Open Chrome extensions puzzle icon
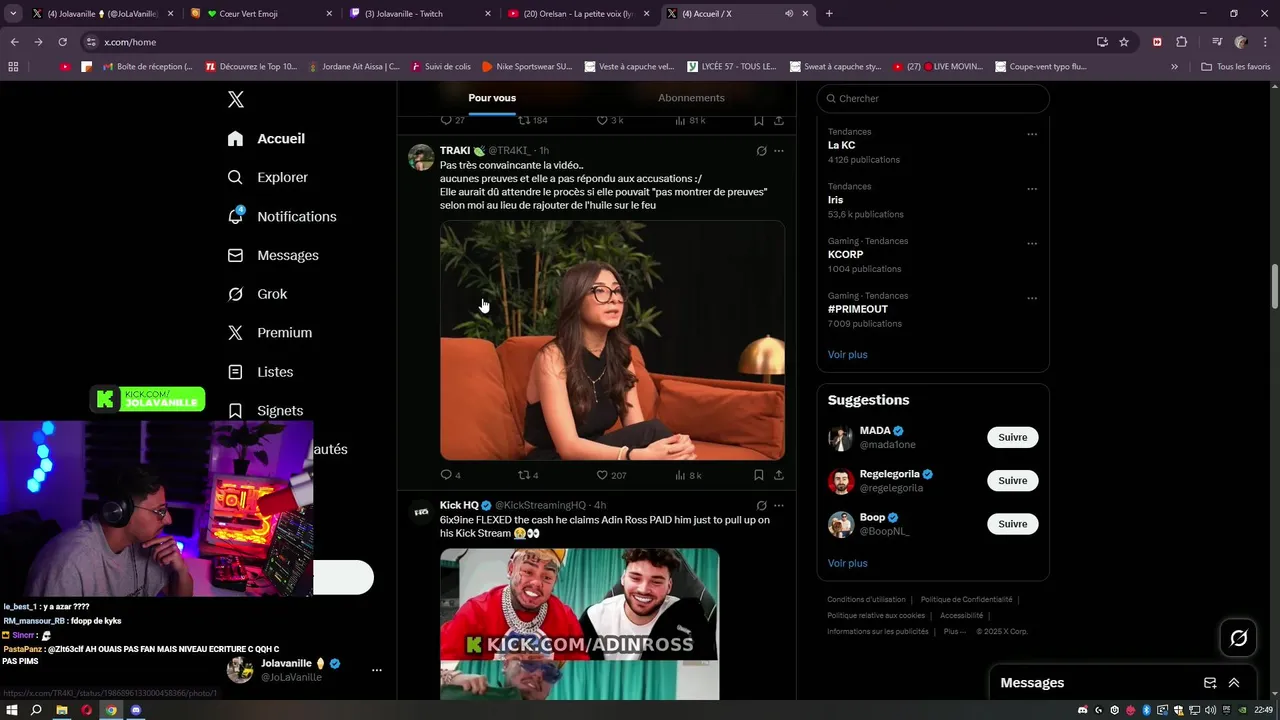Viewport: 1280px width, 720px height. click(1181, 42)
